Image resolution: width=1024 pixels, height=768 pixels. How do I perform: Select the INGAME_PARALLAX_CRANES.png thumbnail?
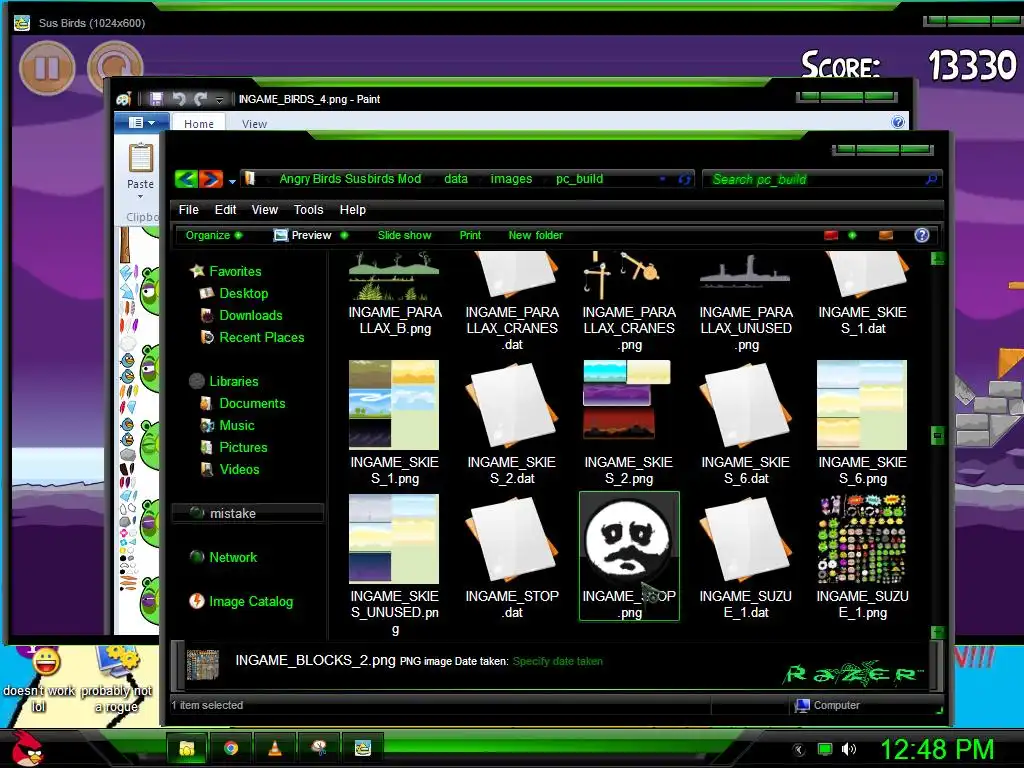coord(622,276)
